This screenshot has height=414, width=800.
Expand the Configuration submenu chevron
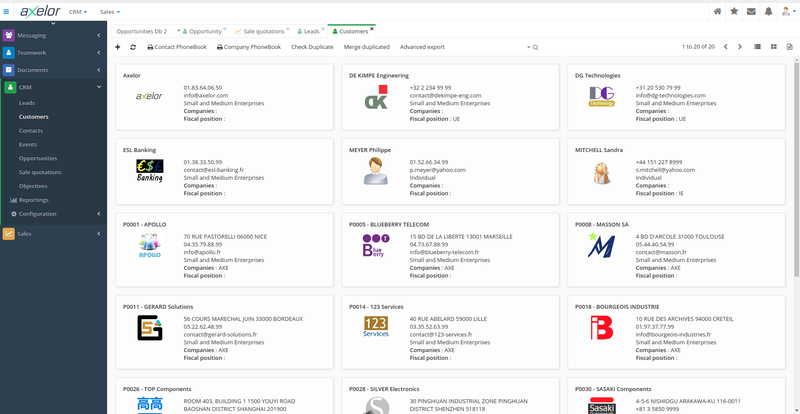tap(98, 214)
